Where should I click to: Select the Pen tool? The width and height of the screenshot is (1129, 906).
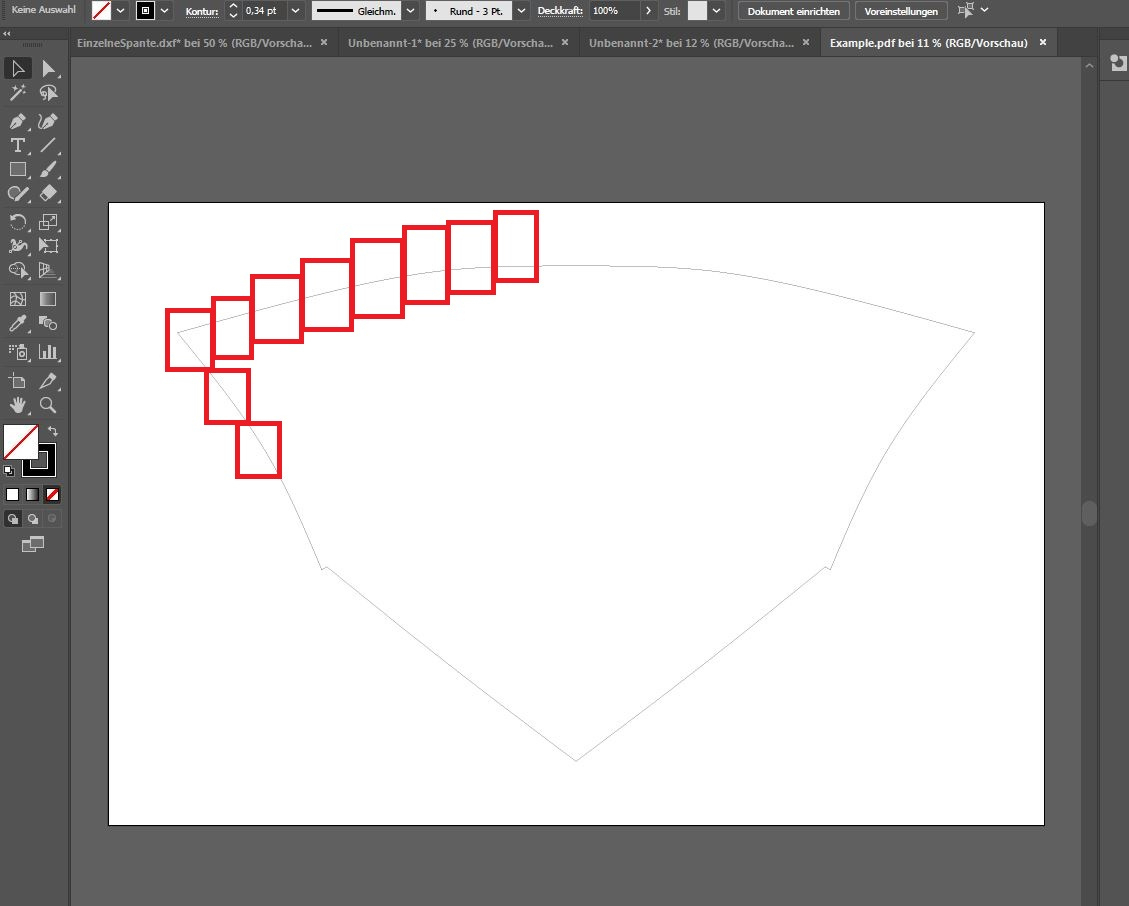tap(17, 121)
